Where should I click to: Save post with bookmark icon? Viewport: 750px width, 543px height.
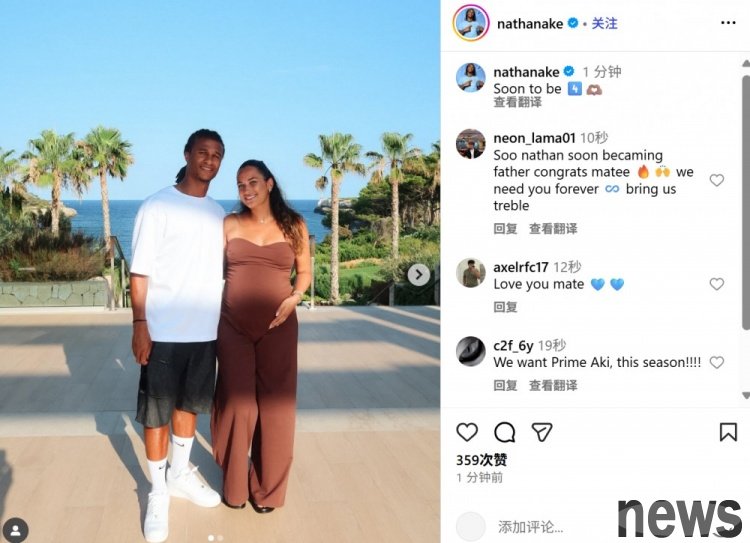pyautogui.click(x=728, y=432)
